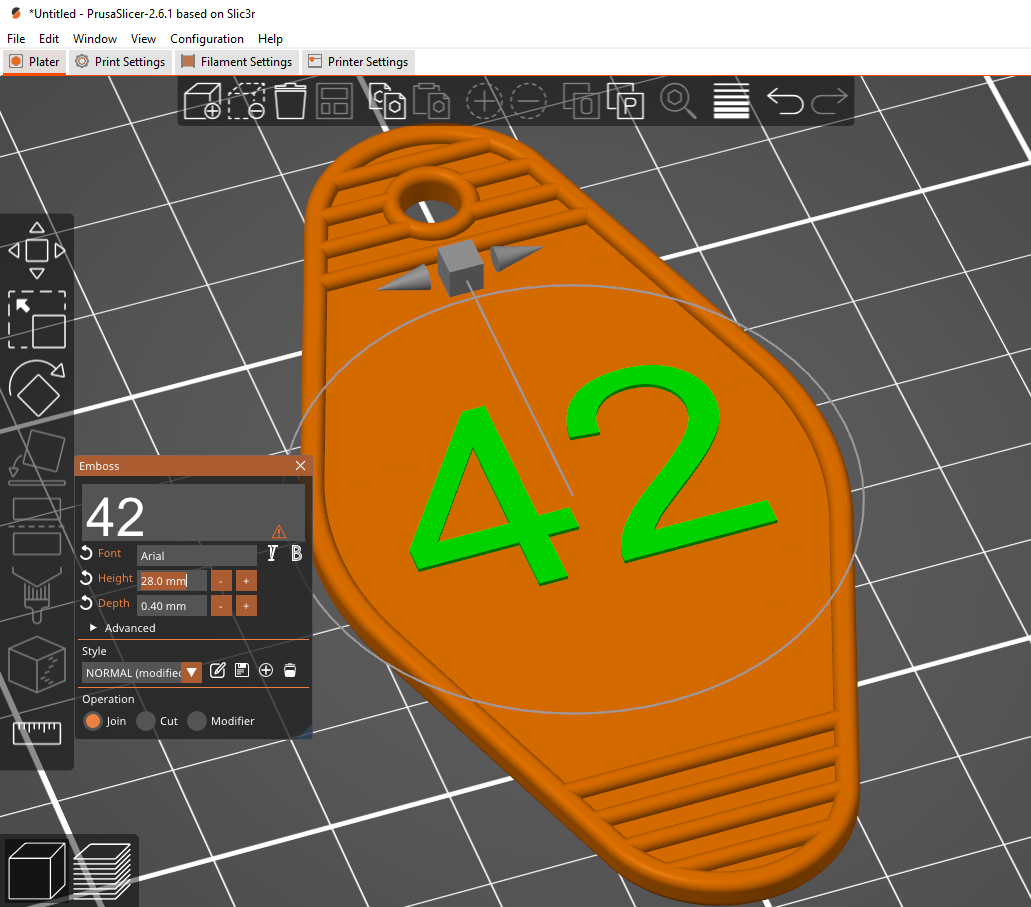The height and width of the screenshot is (907, 1031).
Task: Toggle bold text with the B button
Action: pos(297,553)
